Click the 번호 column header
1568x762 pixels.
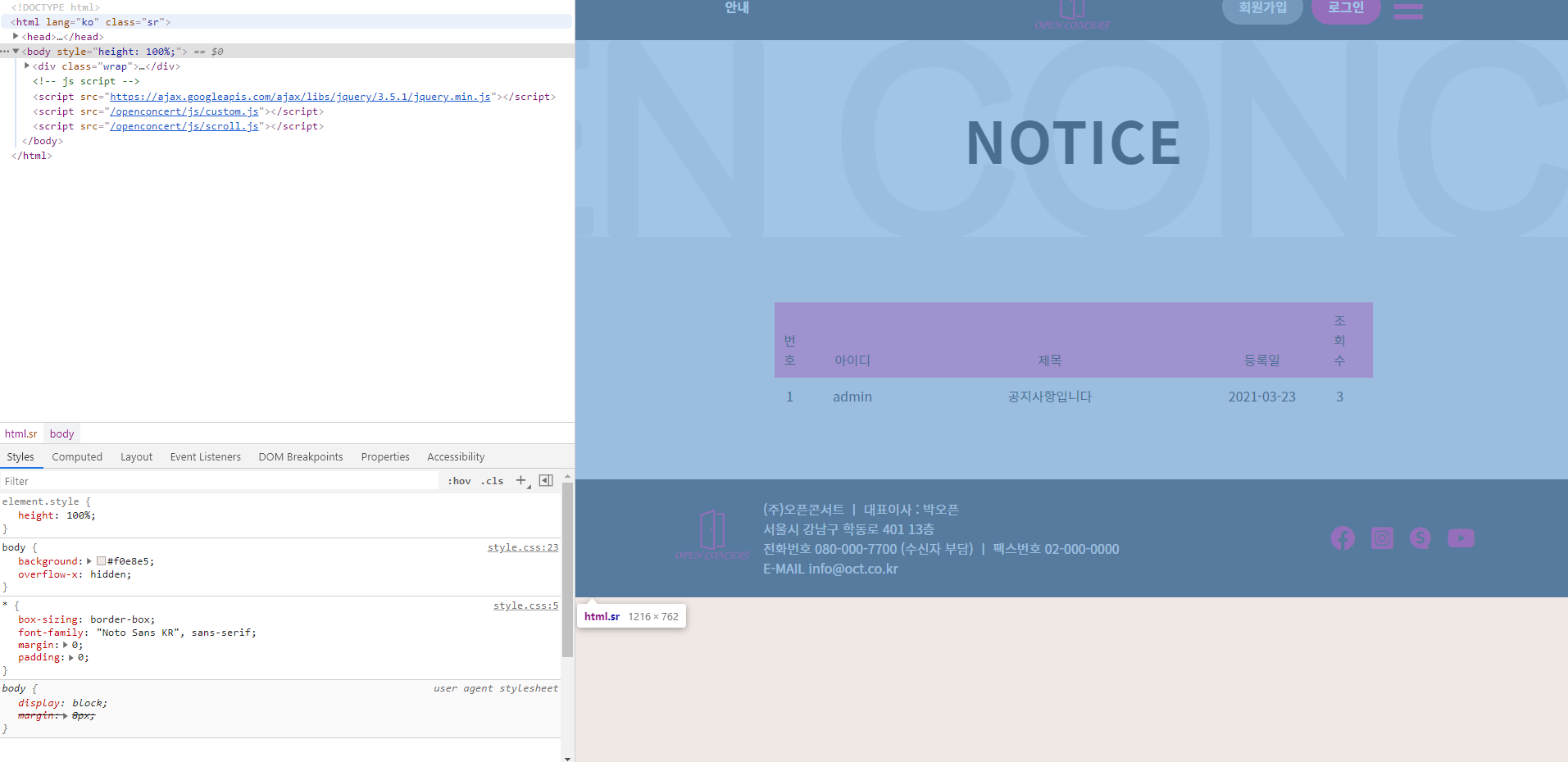[789, 351]
